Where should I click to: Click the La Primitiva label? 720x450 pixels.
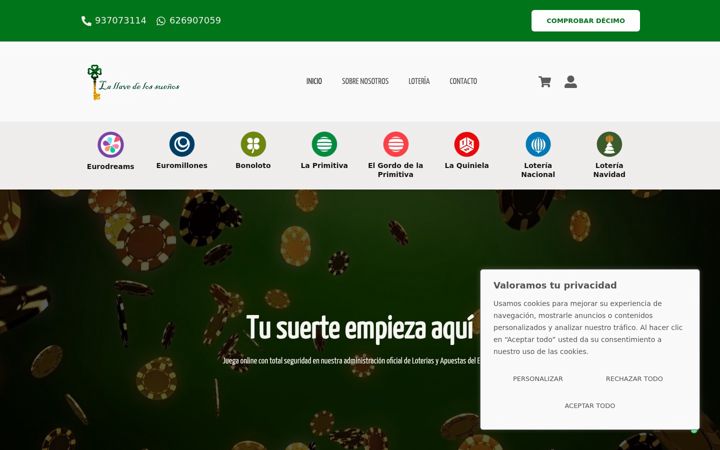324,165
